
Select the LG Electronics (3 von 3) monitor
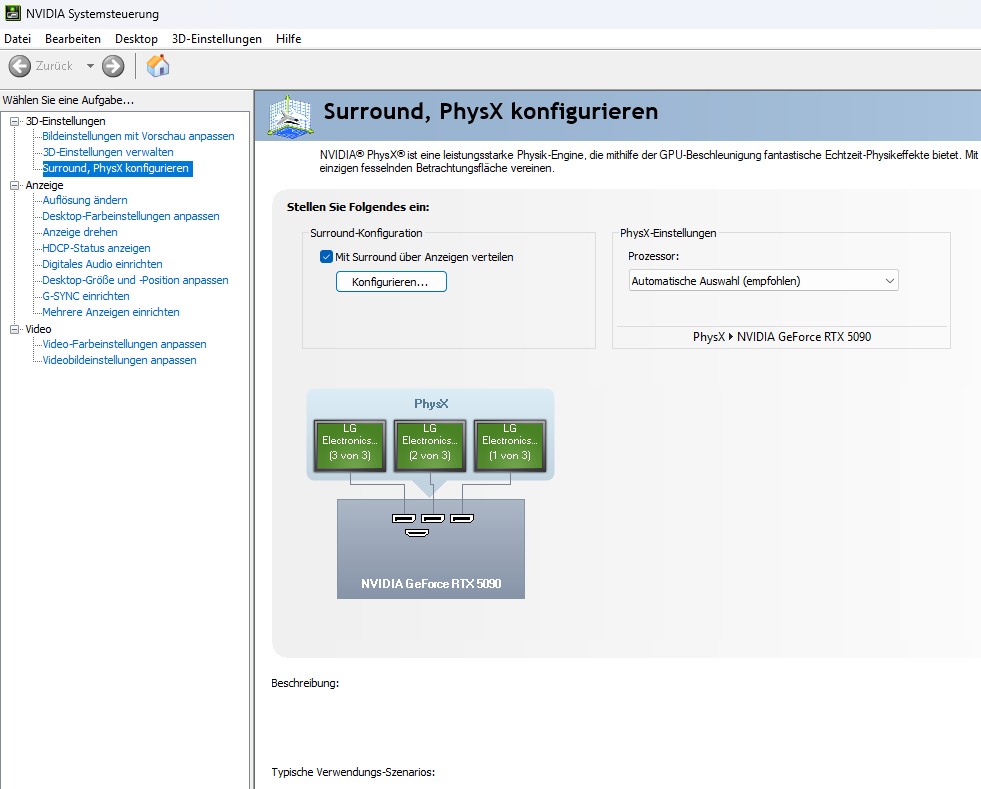click(350, 445)
